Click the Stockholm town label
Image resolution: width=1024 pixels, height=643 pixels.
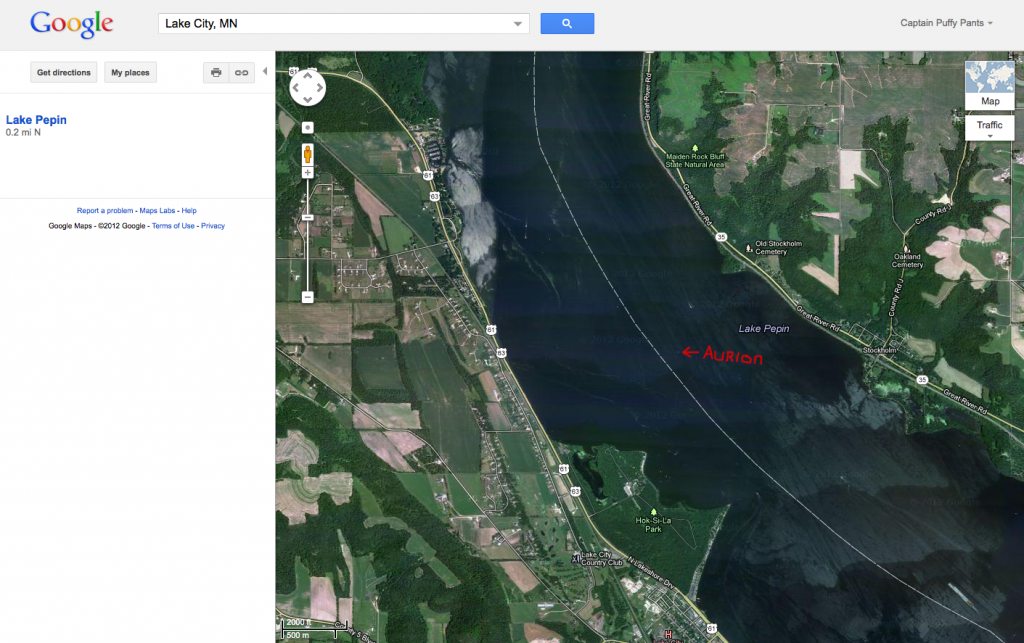[879, 351]
